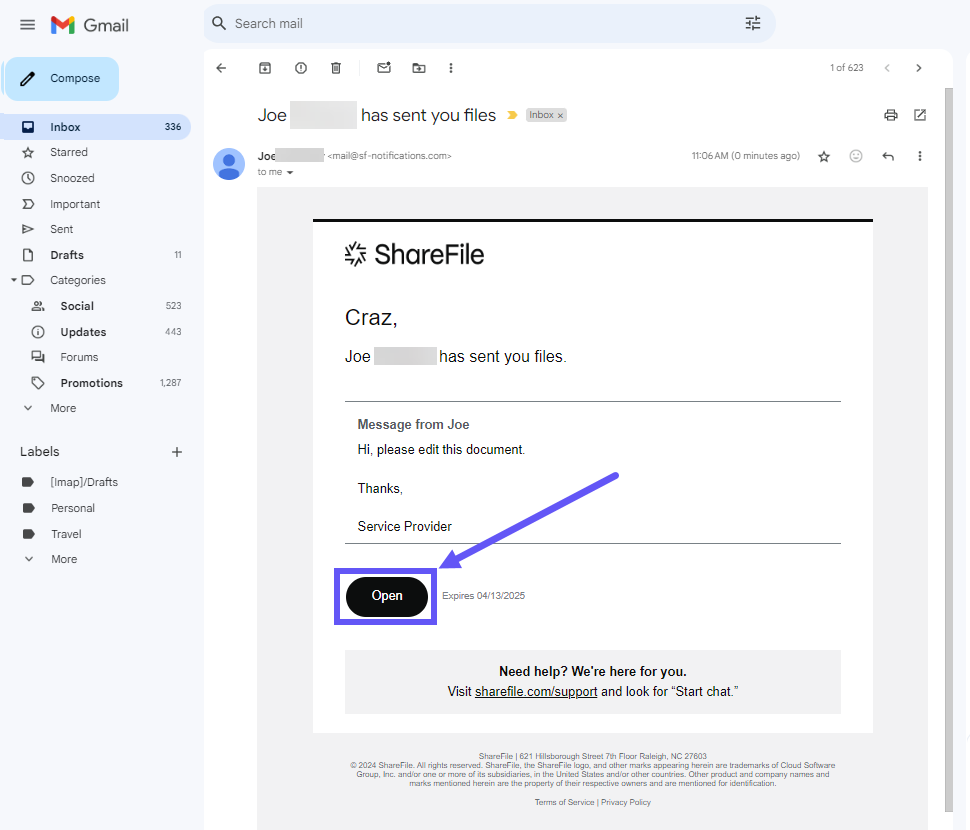Screen dimensions: 970x830
Task: Click the 'Expires 04/13/2025' text
Action: [x=483, y=596]
